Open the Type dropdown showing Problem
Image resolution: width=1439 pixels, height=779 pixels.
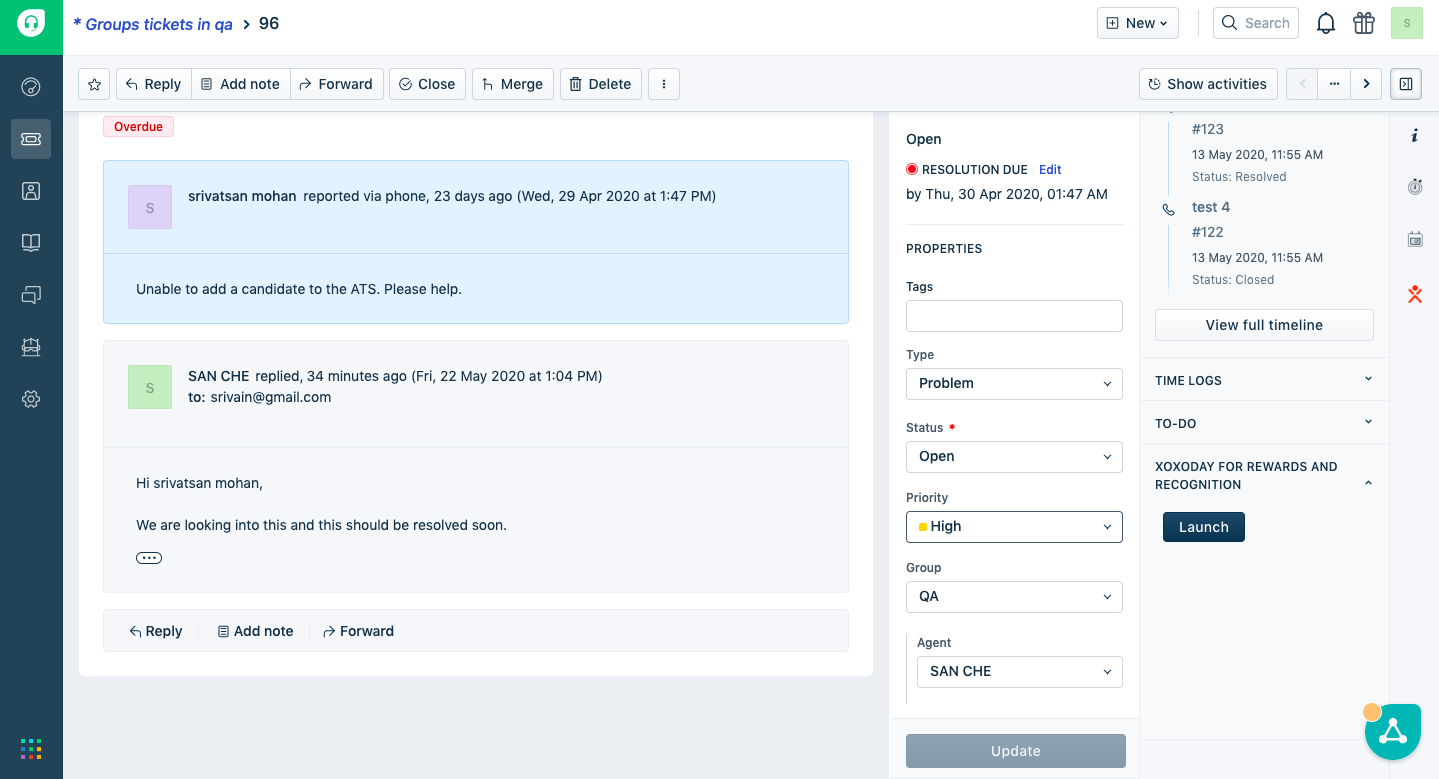tap(1014, 384)
